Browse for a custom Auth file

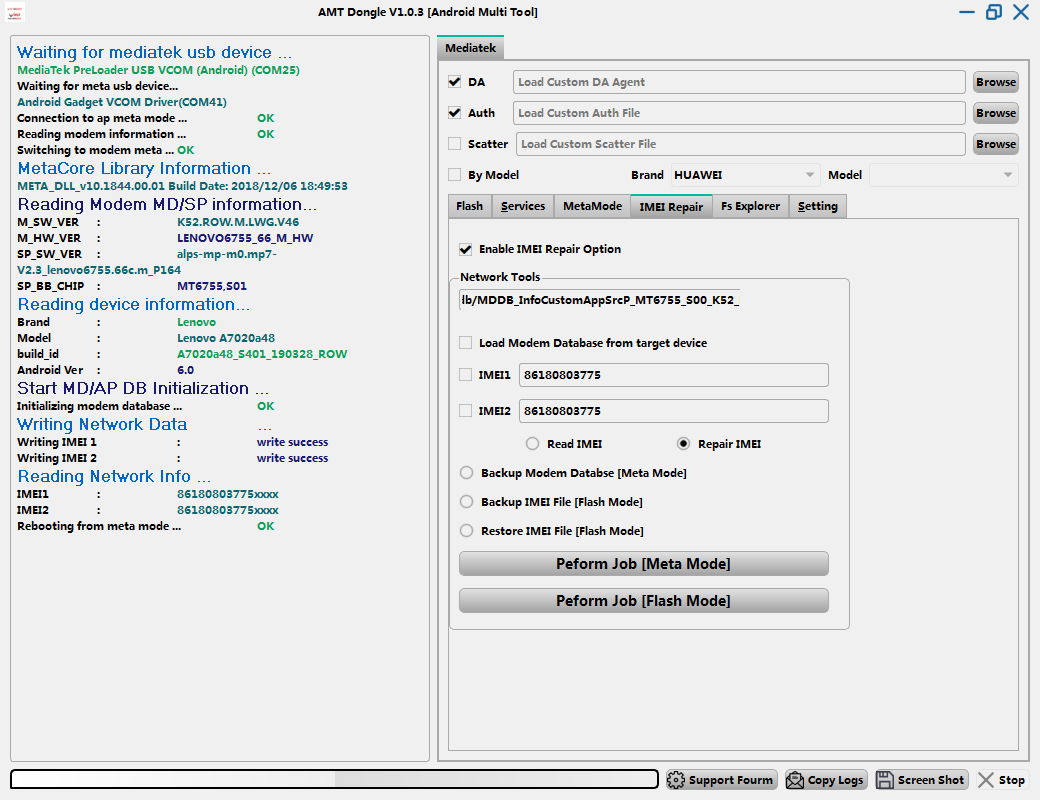996,113
